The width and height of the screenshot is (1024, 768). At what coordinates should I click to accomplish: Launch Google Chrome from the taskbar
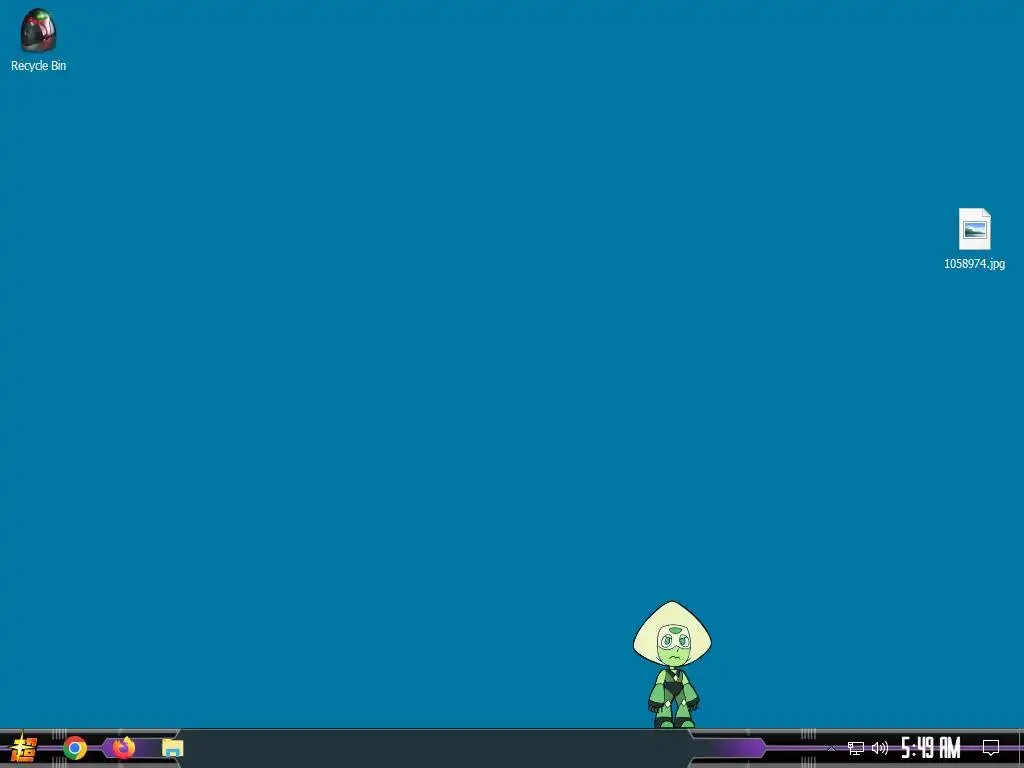[75, 748]
